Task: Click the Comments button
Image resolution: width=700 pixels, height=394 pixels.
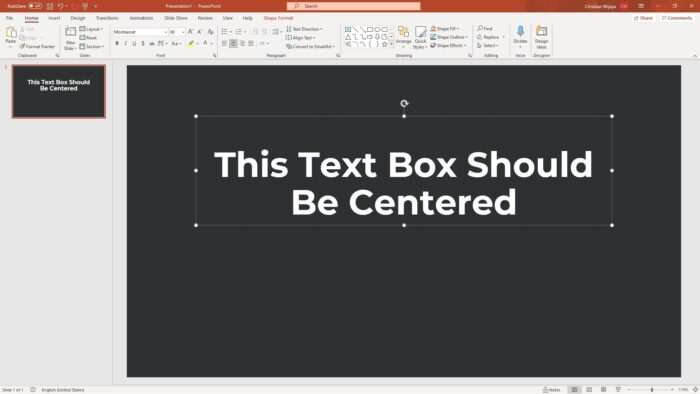Action: point(677,18)
